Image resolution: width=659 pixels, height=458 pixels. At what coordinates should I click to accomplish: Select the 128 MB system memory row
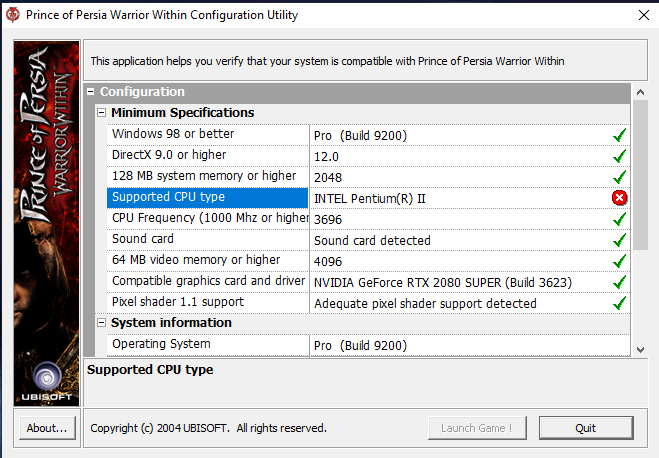click(207, 177)
